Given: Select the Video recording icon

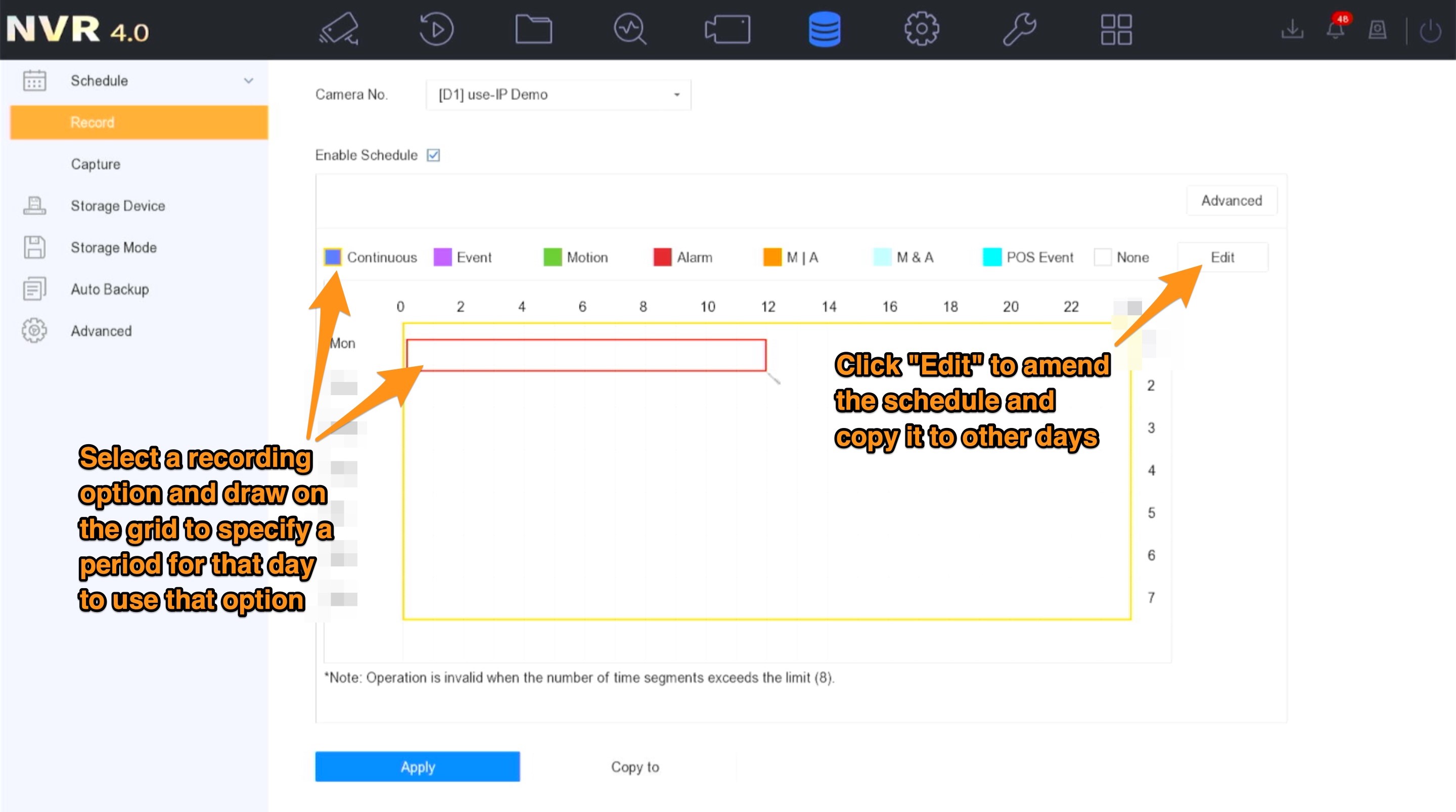Looking at the screenshot, I should click(x=726, y=30).
